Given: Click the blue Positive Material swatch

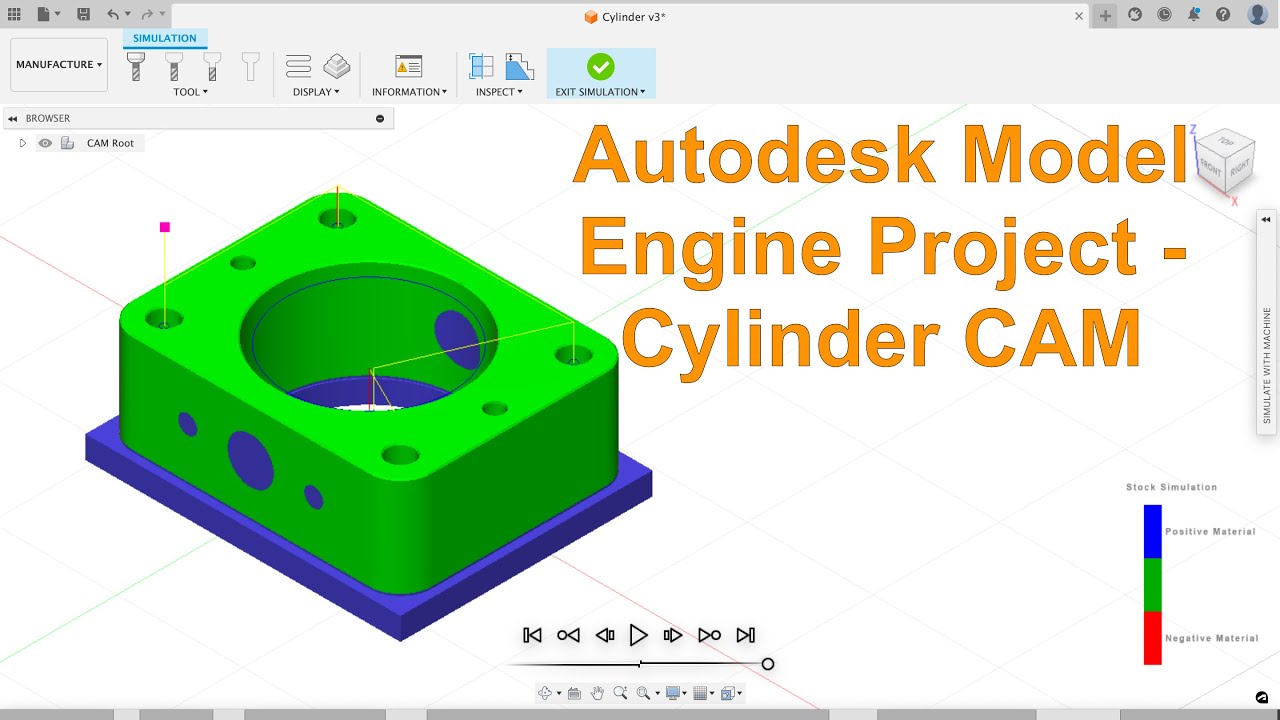Looking at the screenshot, I should point(1153,531).
